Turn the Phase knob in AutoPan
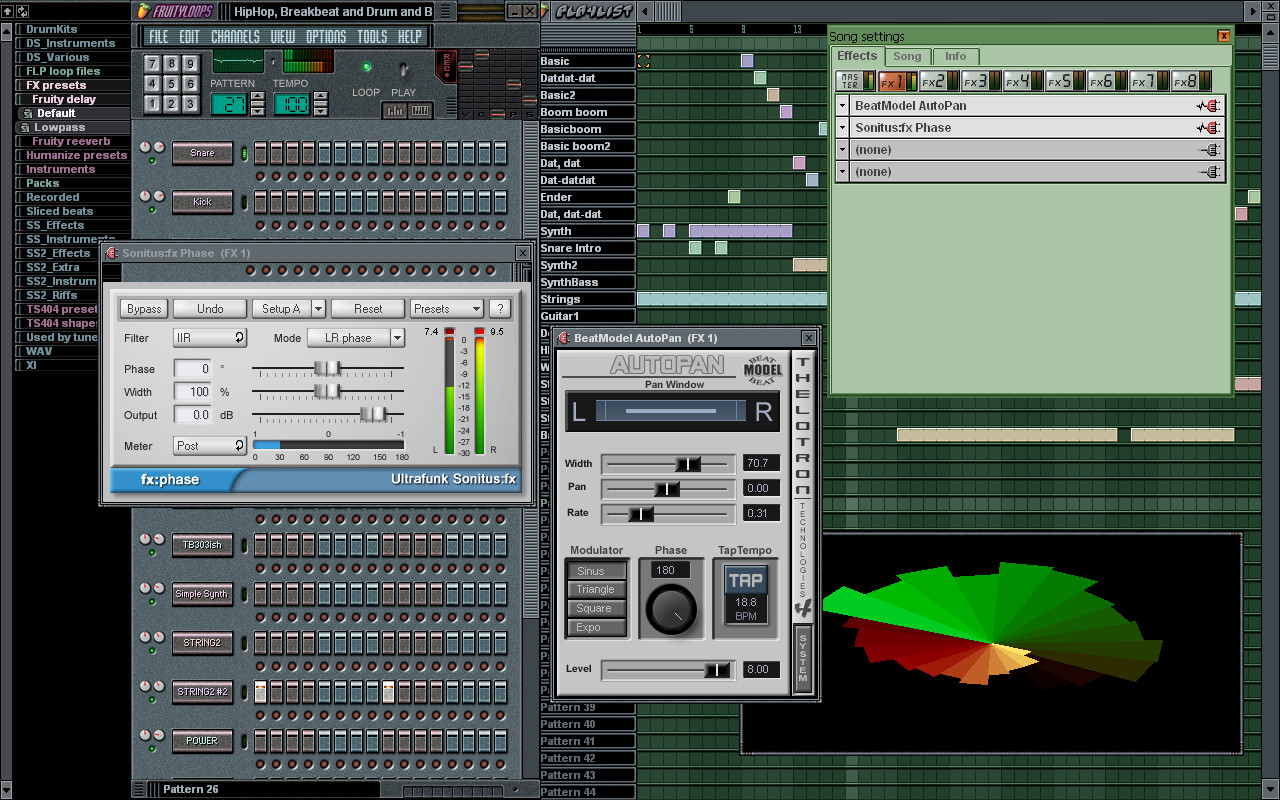1280x800 pixels. tap(670, 608)
